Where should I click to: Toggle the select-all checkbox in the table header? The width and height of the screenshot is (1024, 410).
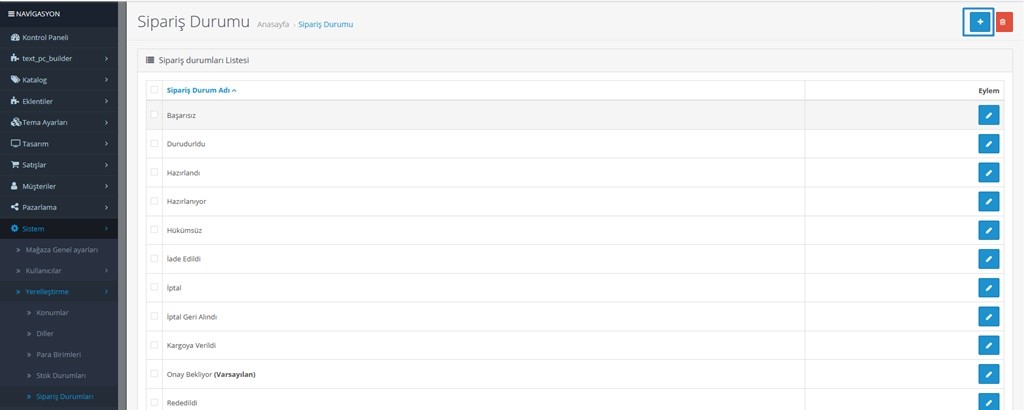154,90
